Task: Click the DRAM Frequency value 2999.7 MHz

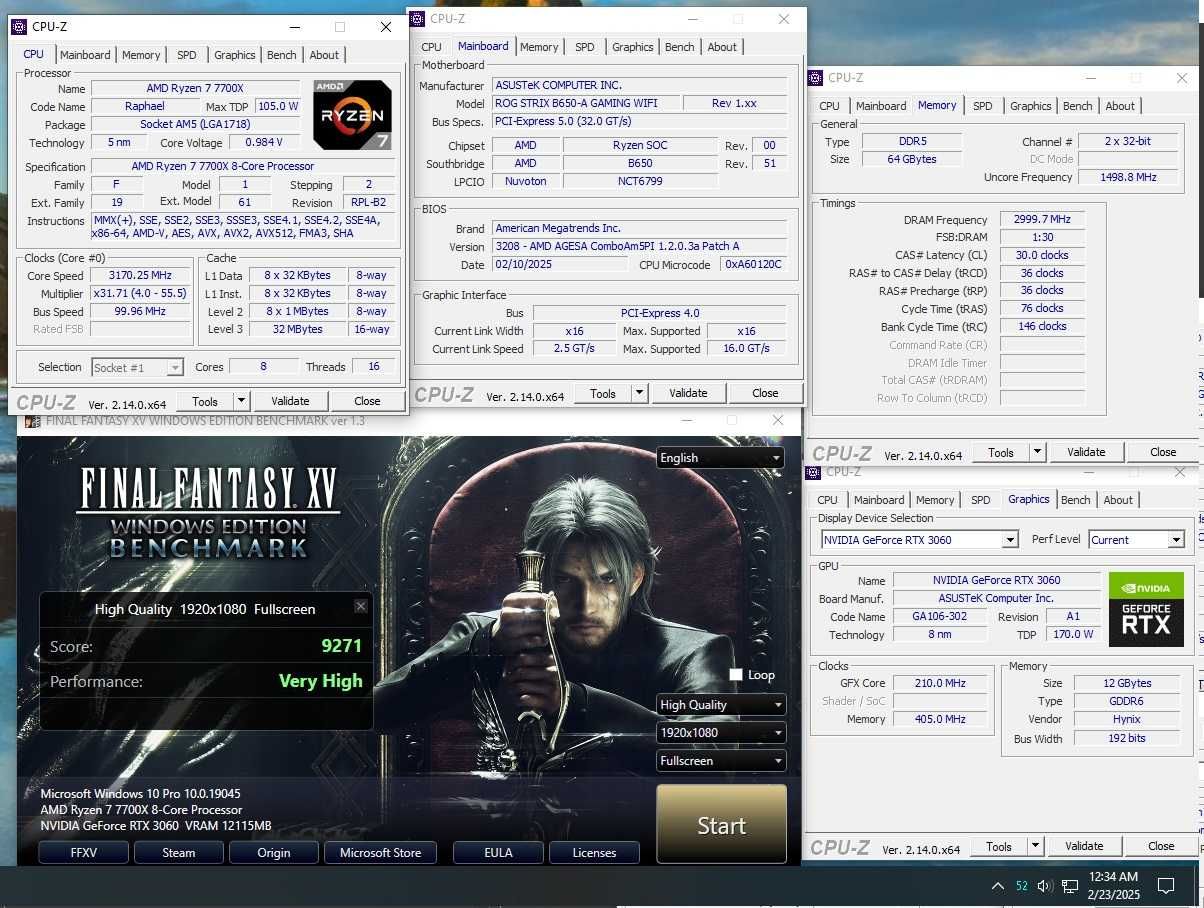Action: pos(1042,220)
